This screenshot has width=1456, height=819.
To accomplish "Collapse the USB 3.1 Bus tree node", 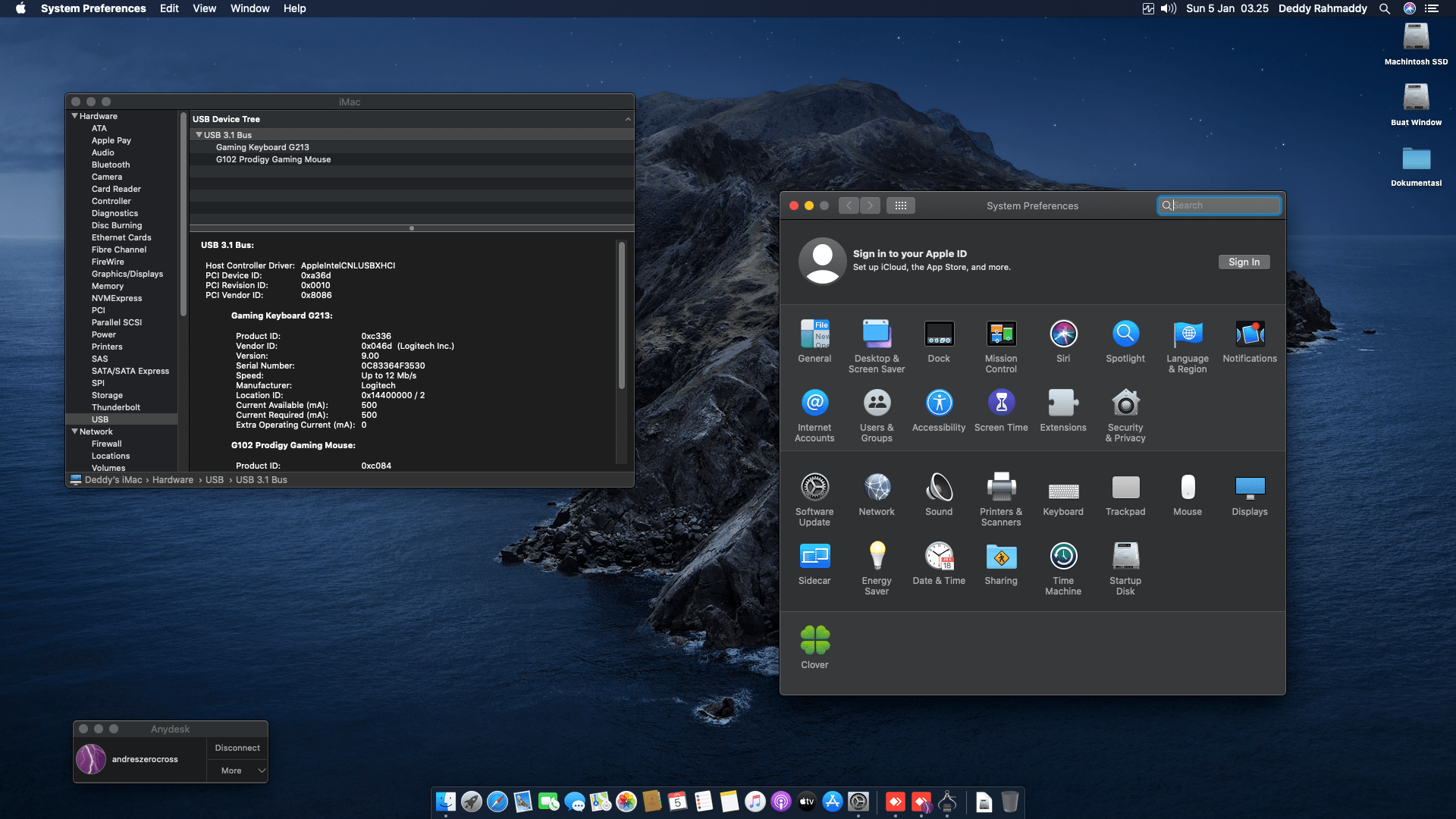I will click(199, 135).
